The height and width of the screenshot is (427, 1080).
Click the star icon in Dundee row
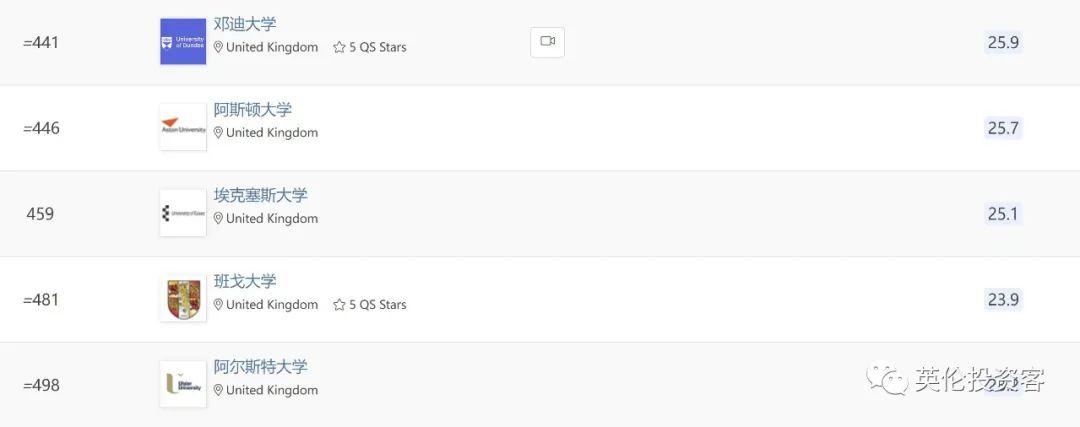click(339, 47)
